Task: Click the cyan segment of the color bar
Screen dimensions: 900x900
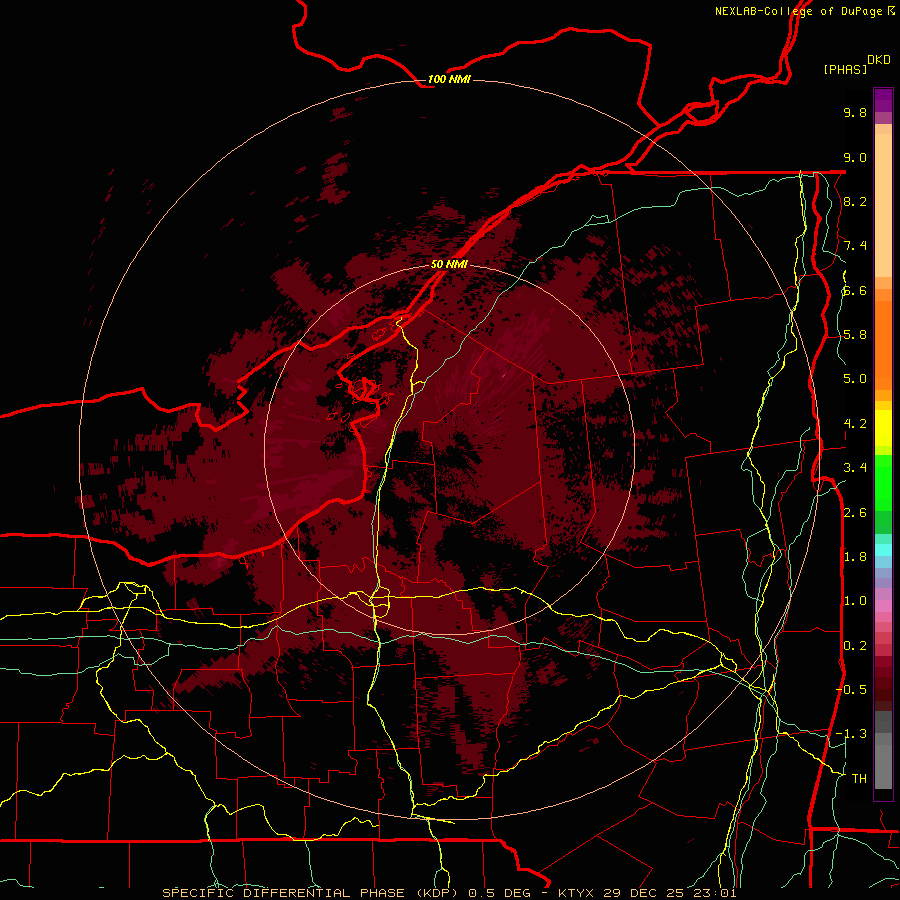Action: 883,550
